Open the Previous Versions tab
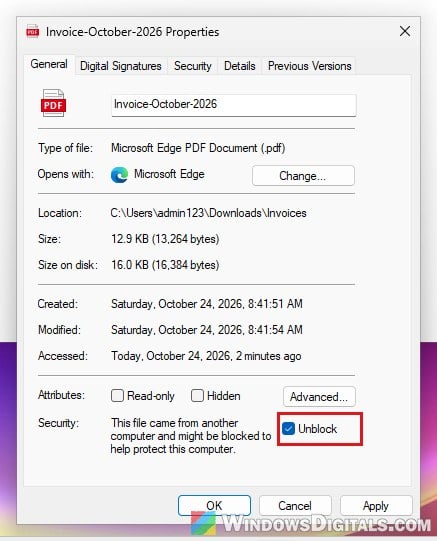Image resolution: width=437 pixels, height=541 pixels. coord(309,66)
